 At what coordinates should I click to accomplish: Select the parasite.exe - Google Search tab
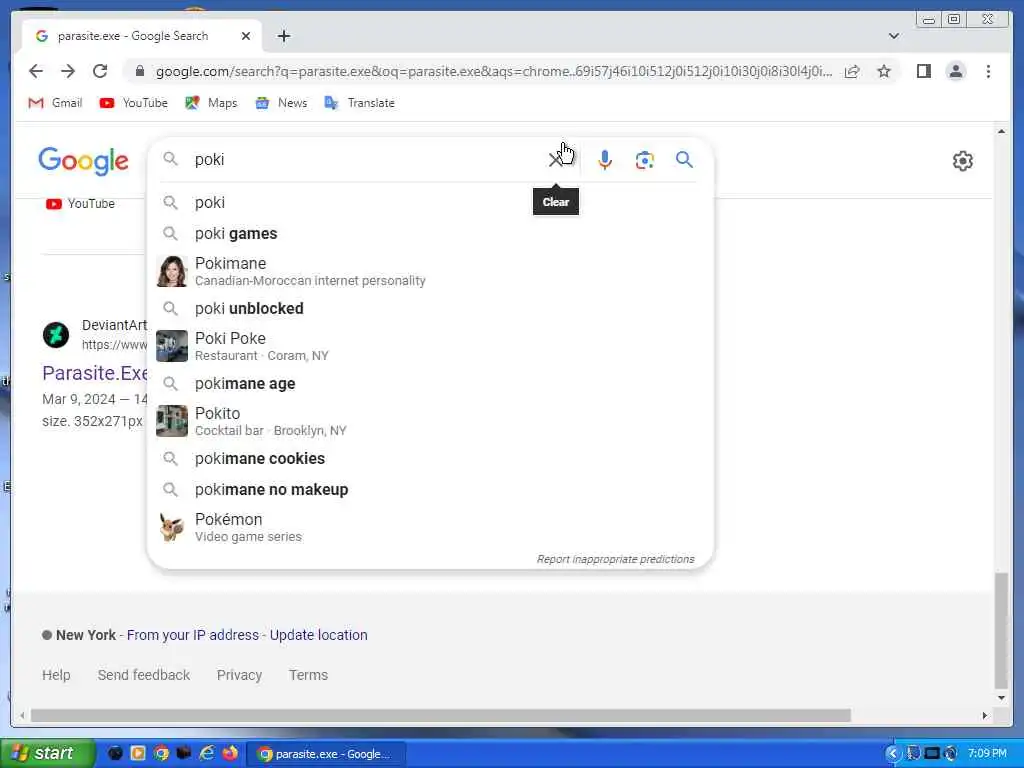[142, 36]
